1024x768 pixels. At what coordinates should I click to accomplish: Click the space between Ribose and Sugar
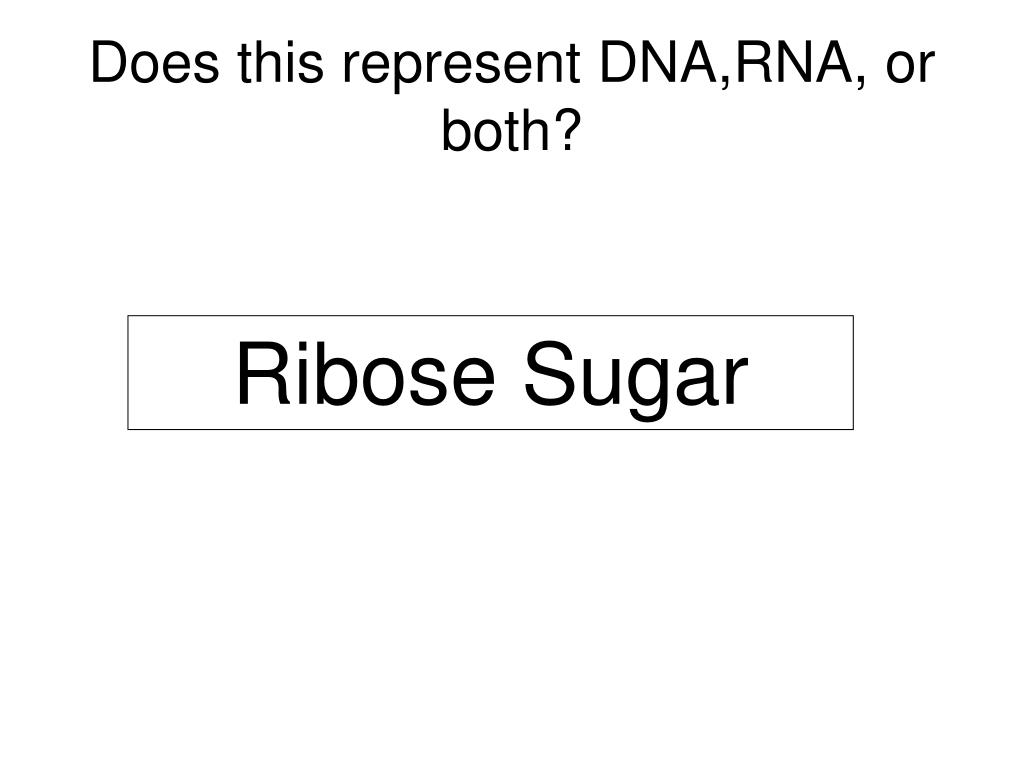pos(509,374)
